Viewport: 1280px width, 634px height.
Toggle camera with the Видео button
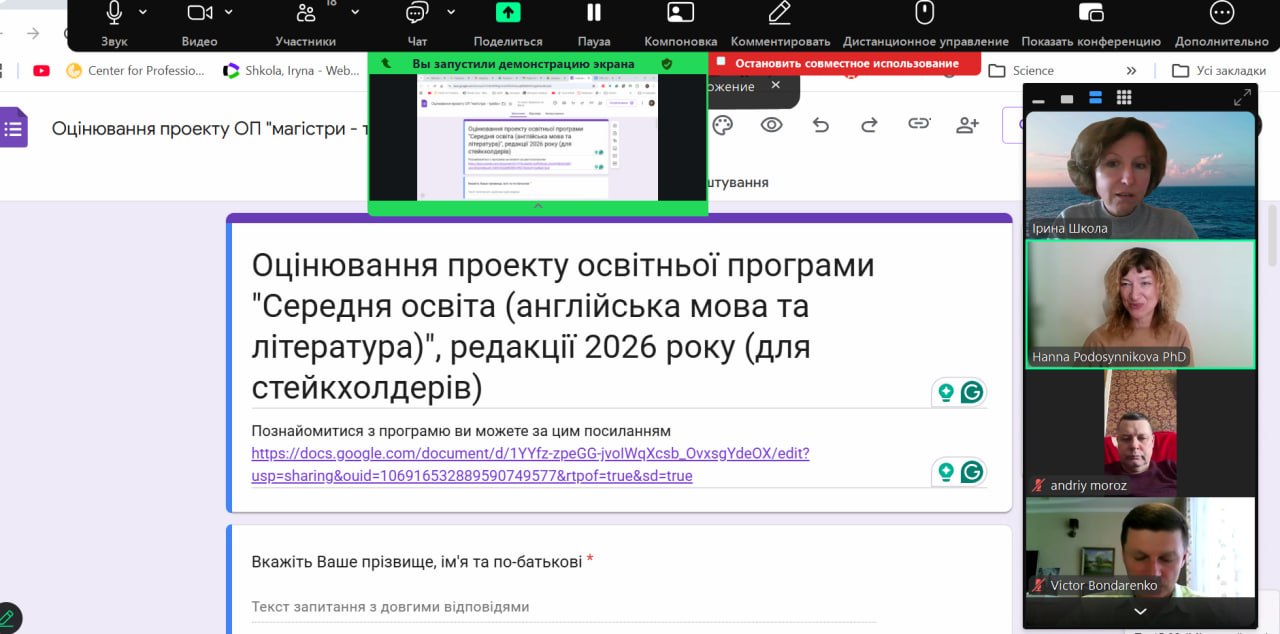pos(200,14)
